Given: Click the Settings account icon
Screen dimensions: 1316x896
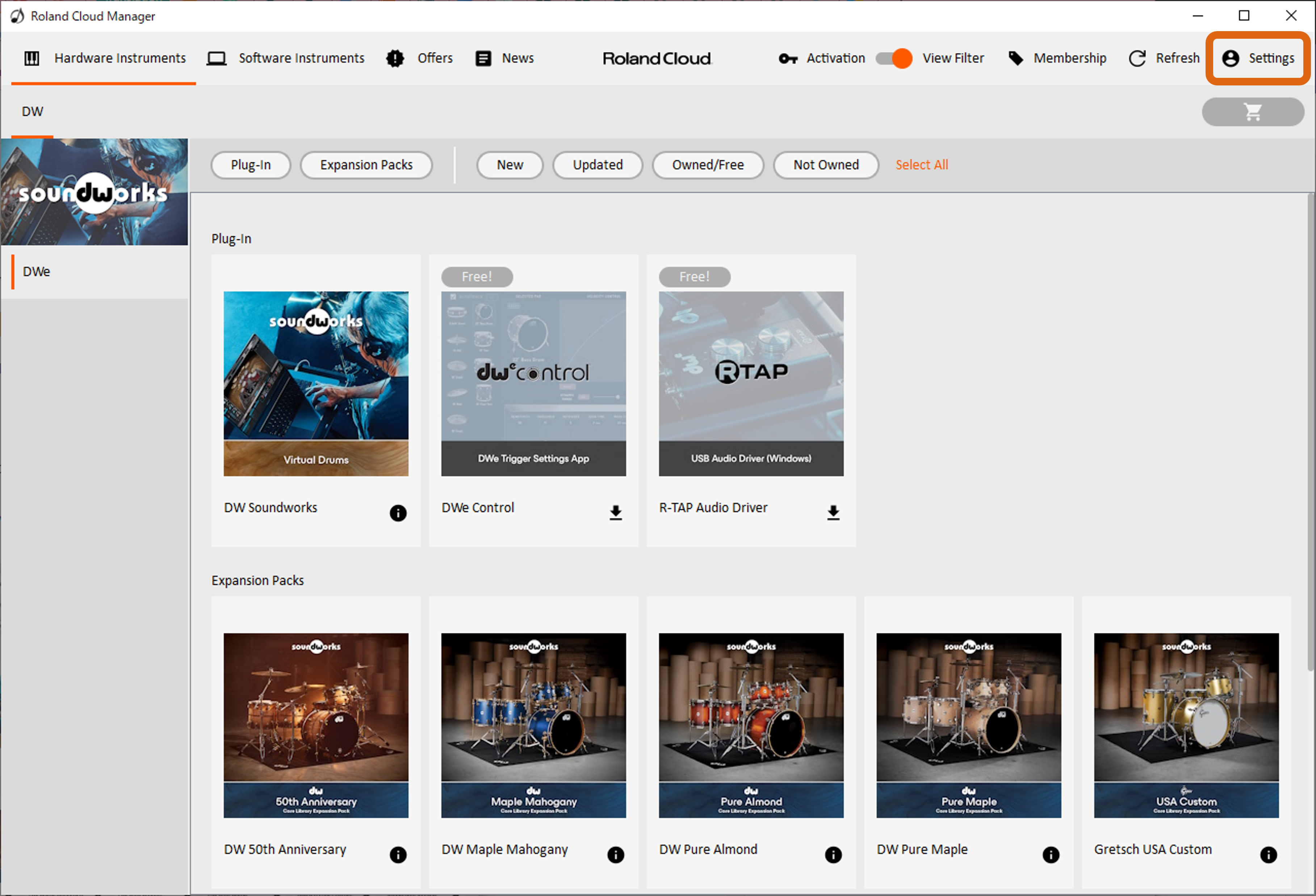Looking at the screenshot, I should tap(1231, 58).
